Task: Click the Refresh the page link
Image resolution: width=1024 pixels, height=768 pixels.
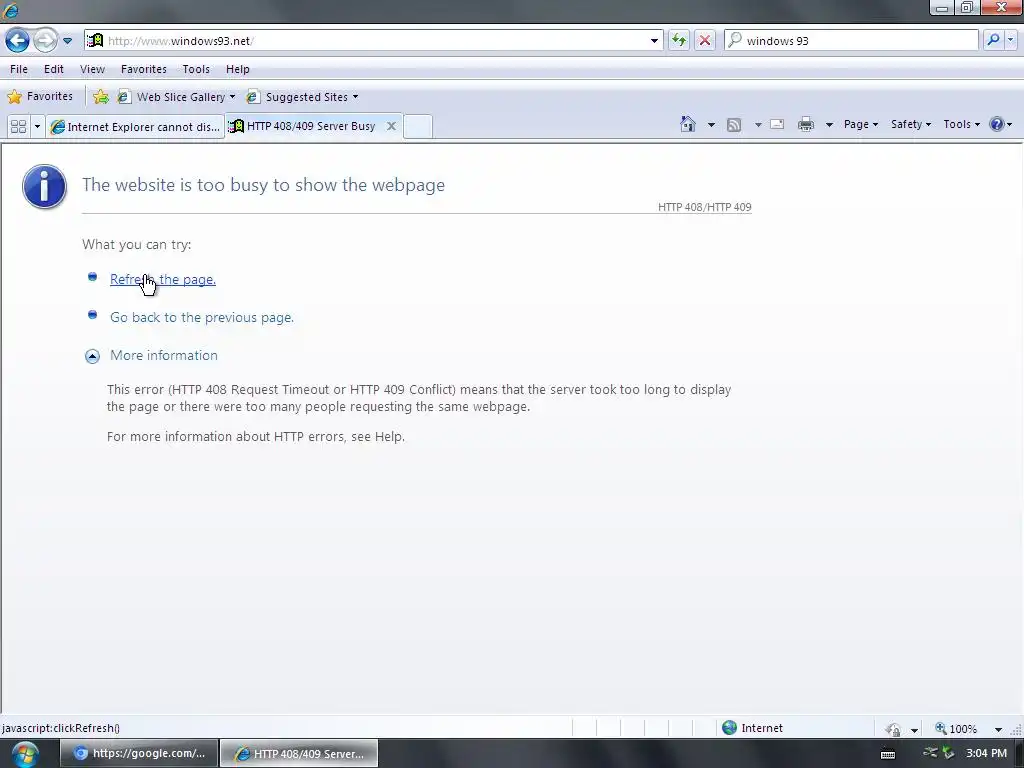Action: pyautogui.click(x=163, y=280)
